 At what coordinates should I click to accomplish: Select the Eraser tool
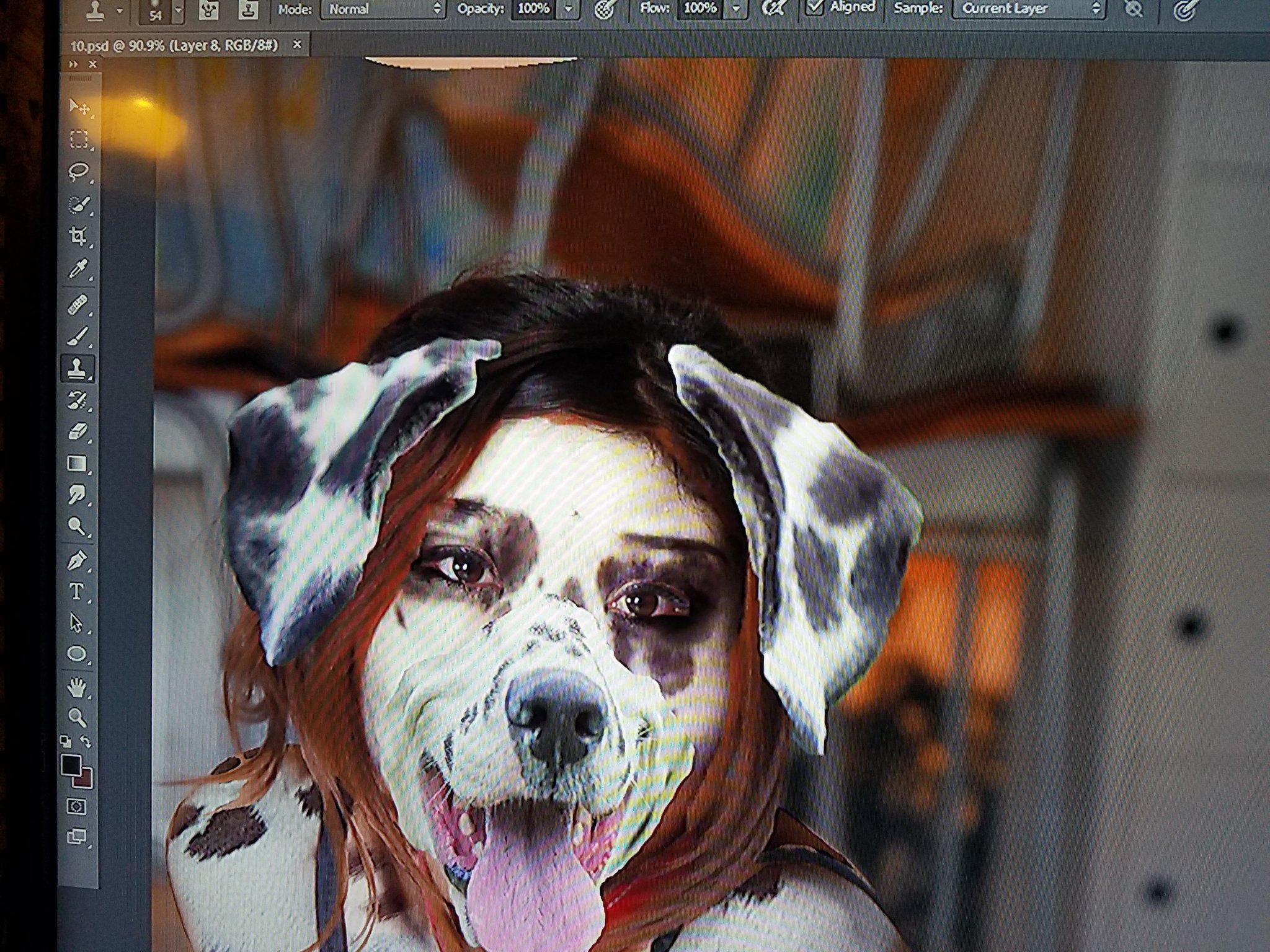click(x=78, y=431)
